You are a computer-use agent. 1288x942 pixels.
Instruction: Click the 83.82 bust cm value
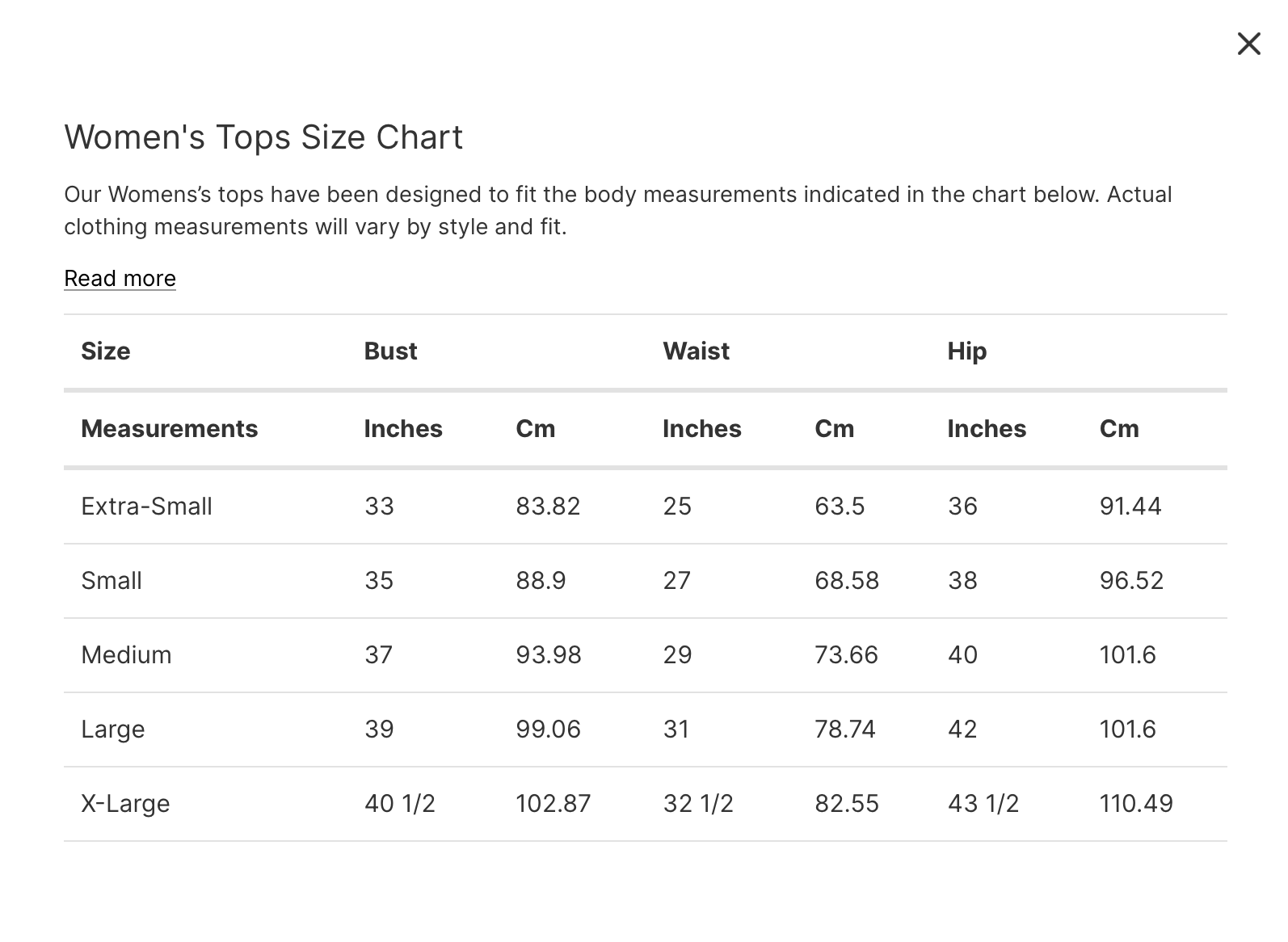click(548, 507)
